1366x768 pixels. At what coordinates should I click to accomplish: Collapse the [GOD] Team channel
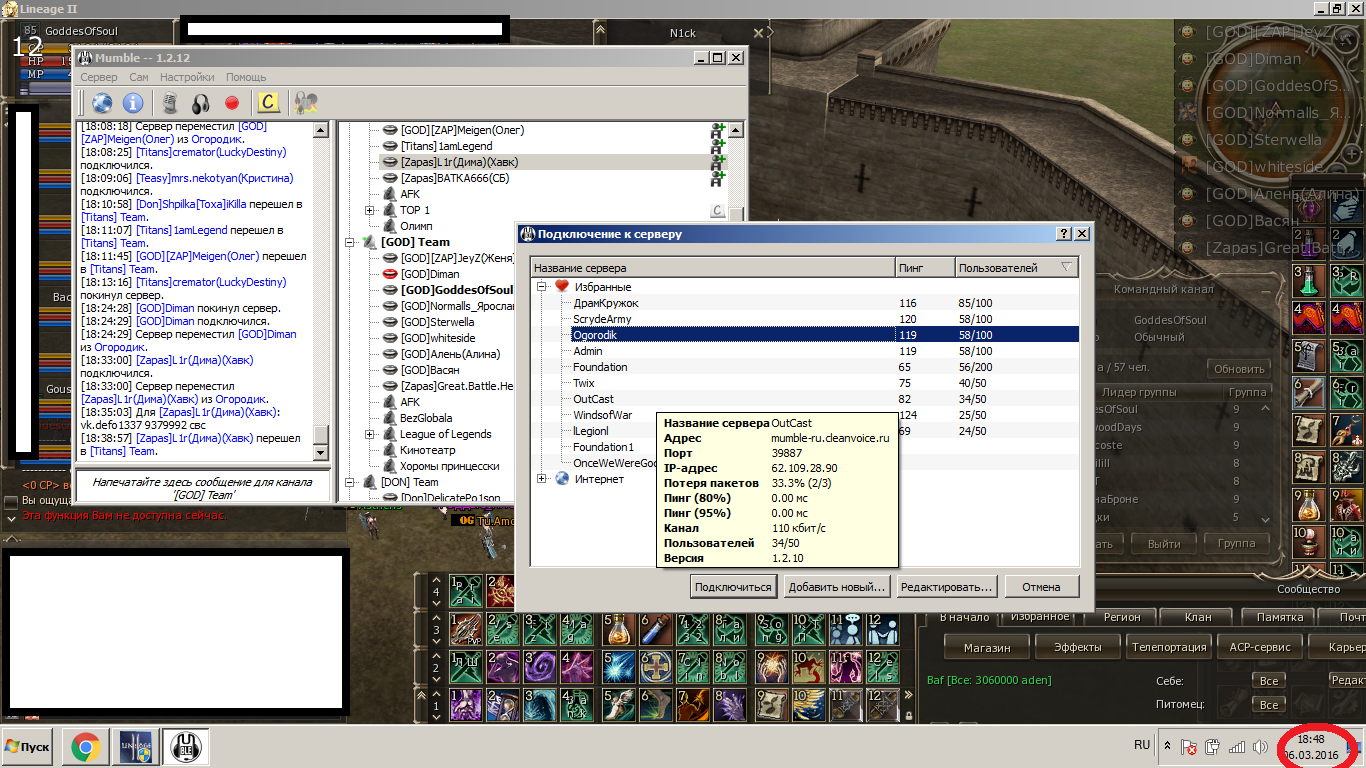coord(350,242)
